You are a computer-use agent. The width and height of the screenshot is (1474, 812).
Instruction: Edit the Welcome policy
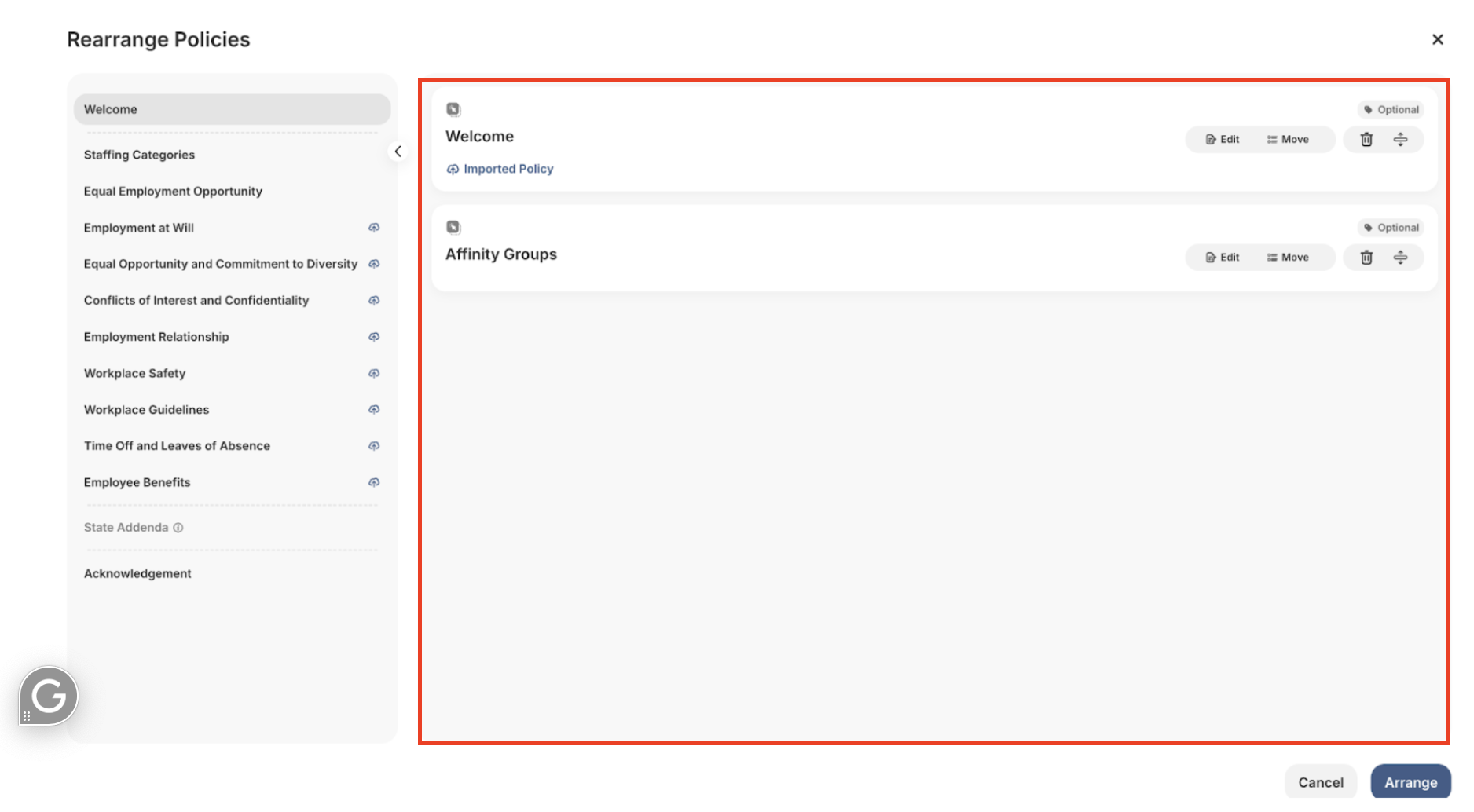(1223, 140)
